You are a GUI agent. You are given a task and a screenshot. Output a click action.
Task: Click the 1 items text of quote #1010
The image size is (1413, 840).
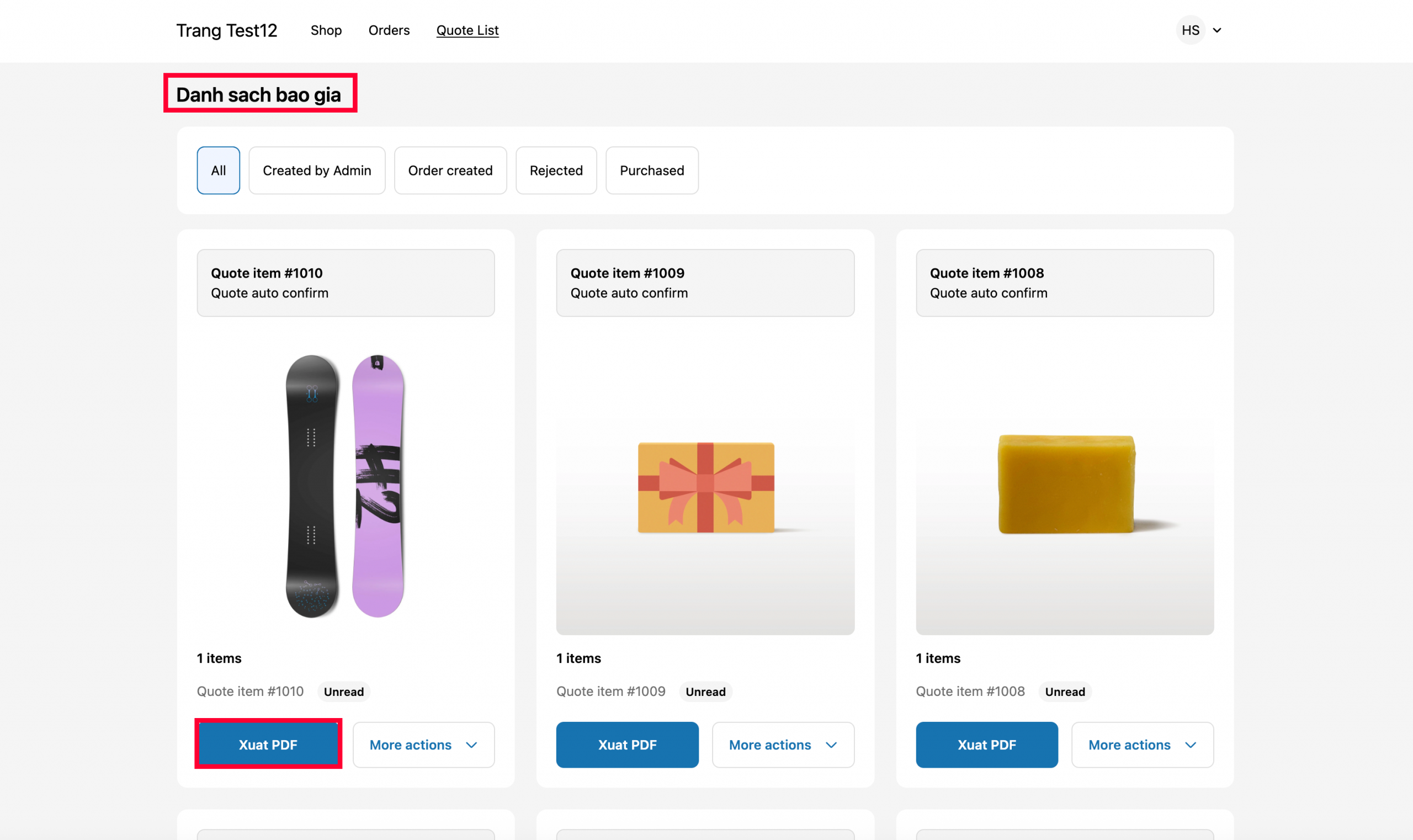point(219,658)
